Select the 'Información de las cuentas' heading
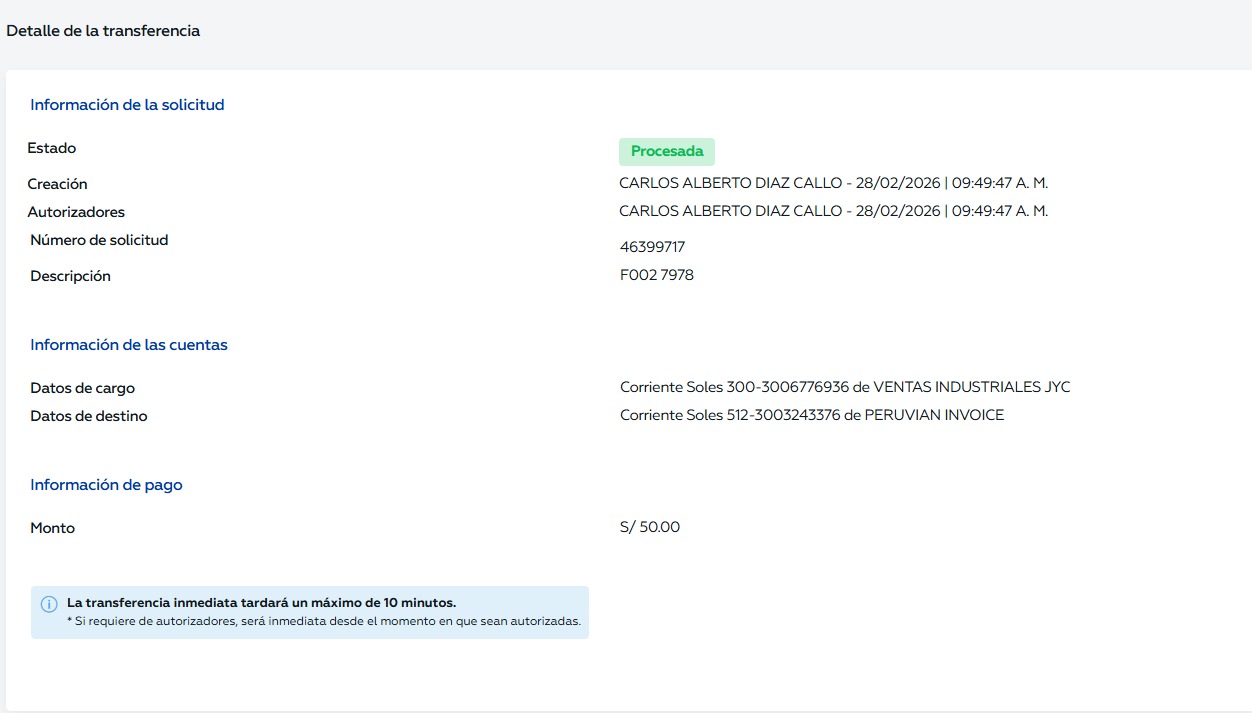The height and width of the screenshot is (713, 1252). (x=129, y=345)
